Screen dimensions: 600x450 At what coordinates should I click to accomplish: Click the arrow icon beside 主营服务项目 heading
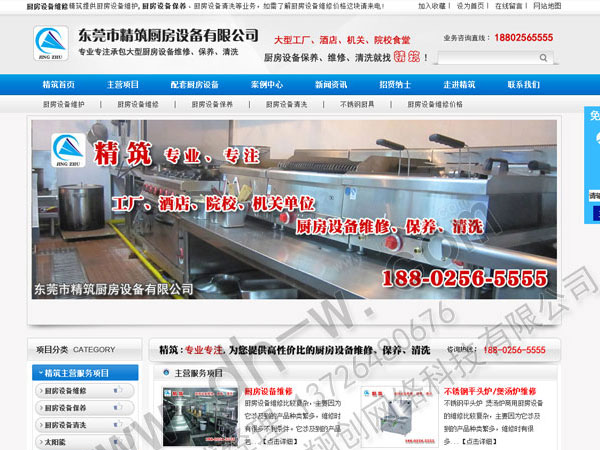tap(165, 372)
